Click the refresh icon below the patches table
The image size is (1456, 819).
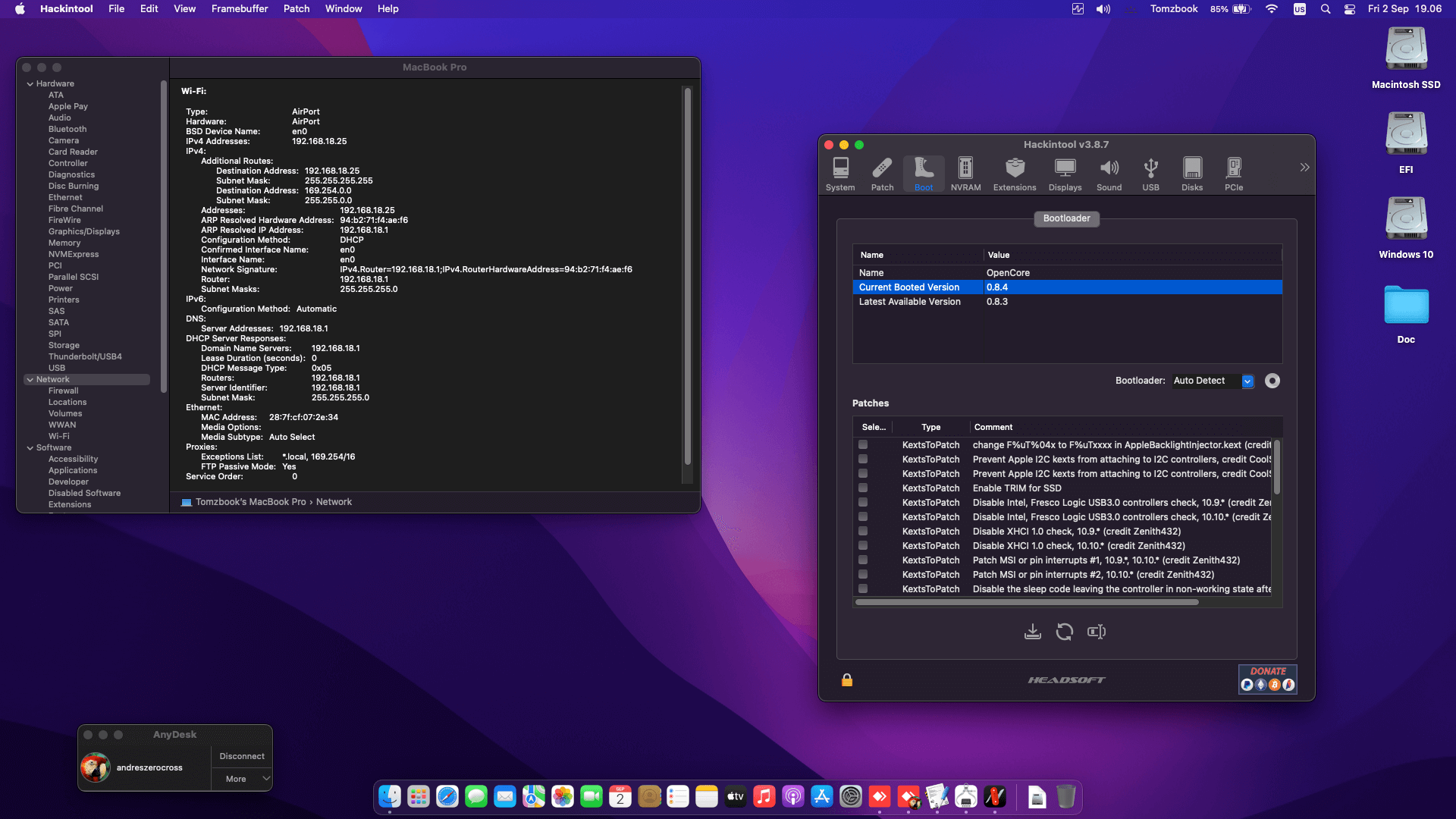[1065, 632]
